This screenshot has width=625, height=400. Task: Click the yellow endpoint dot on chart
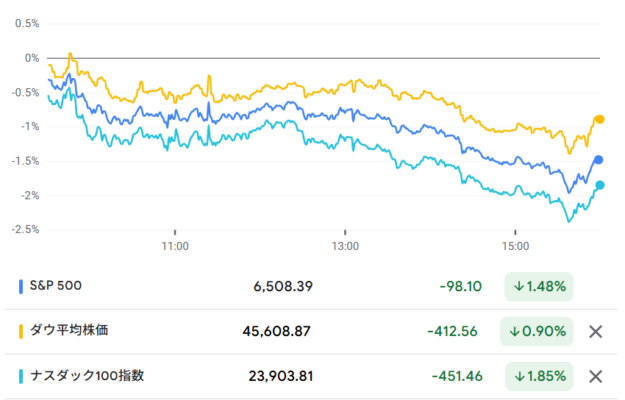[600, 119]
